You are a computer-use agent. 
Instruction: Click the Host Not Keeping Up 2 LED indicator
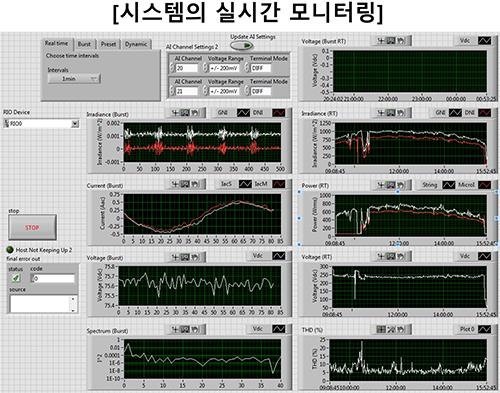[x=10, y=250]
